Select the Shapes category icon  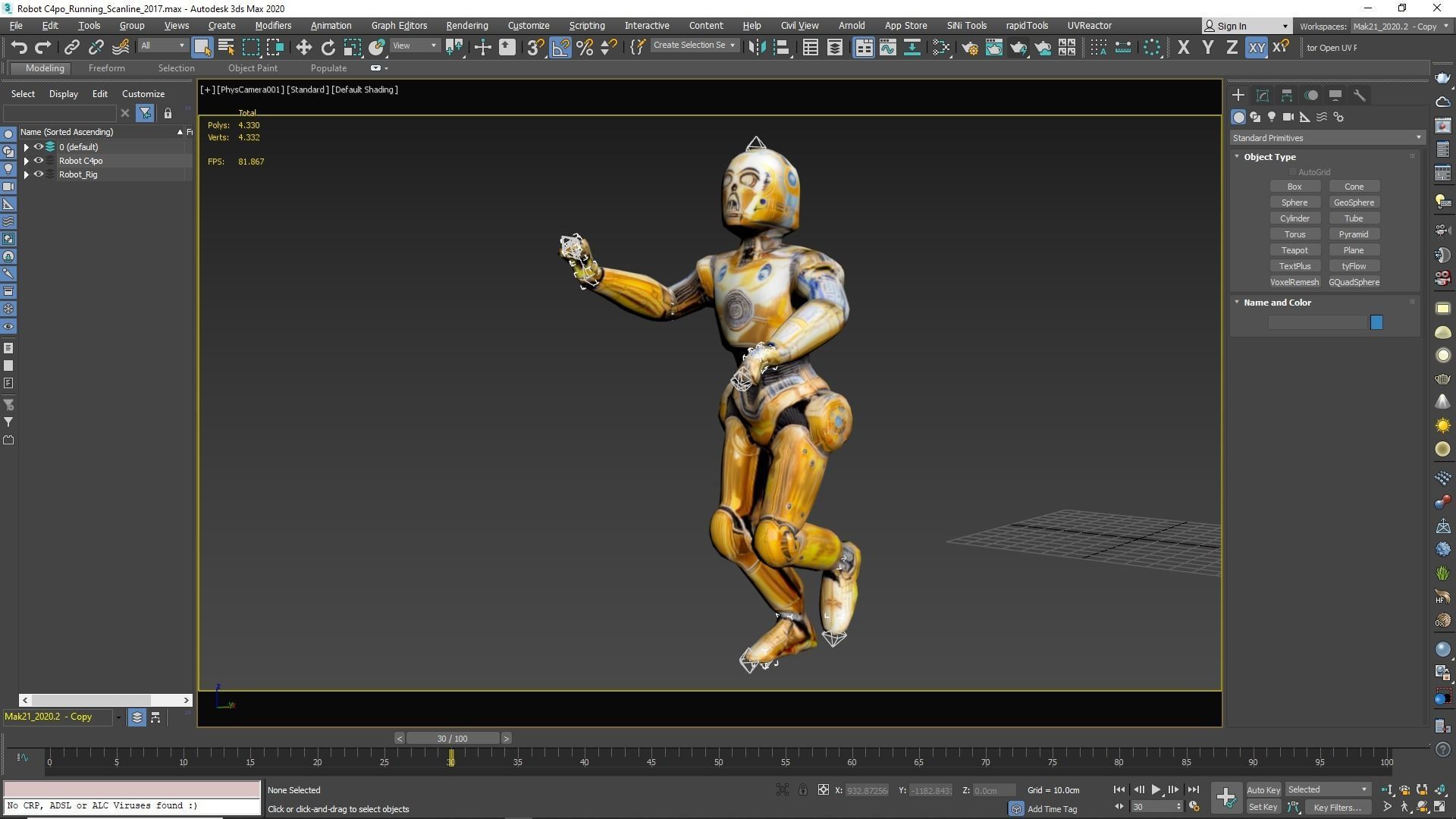click(1255, 118)
